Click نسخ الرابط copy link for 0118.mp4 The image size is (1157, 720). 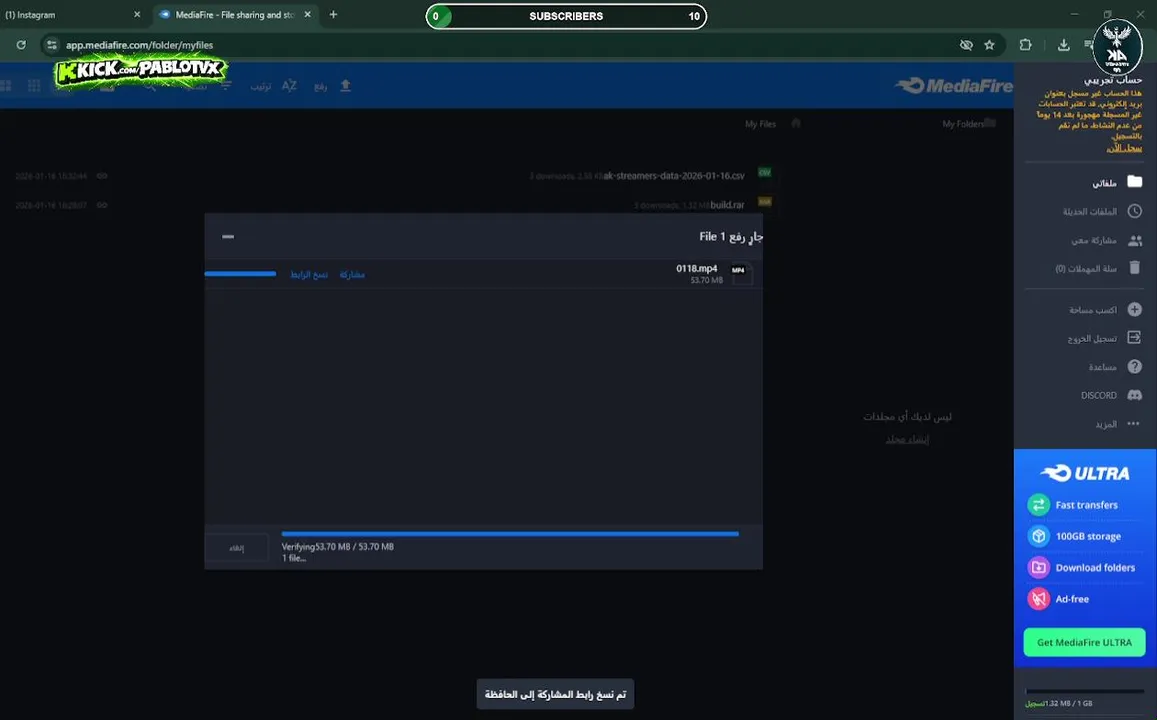point(308,274)
